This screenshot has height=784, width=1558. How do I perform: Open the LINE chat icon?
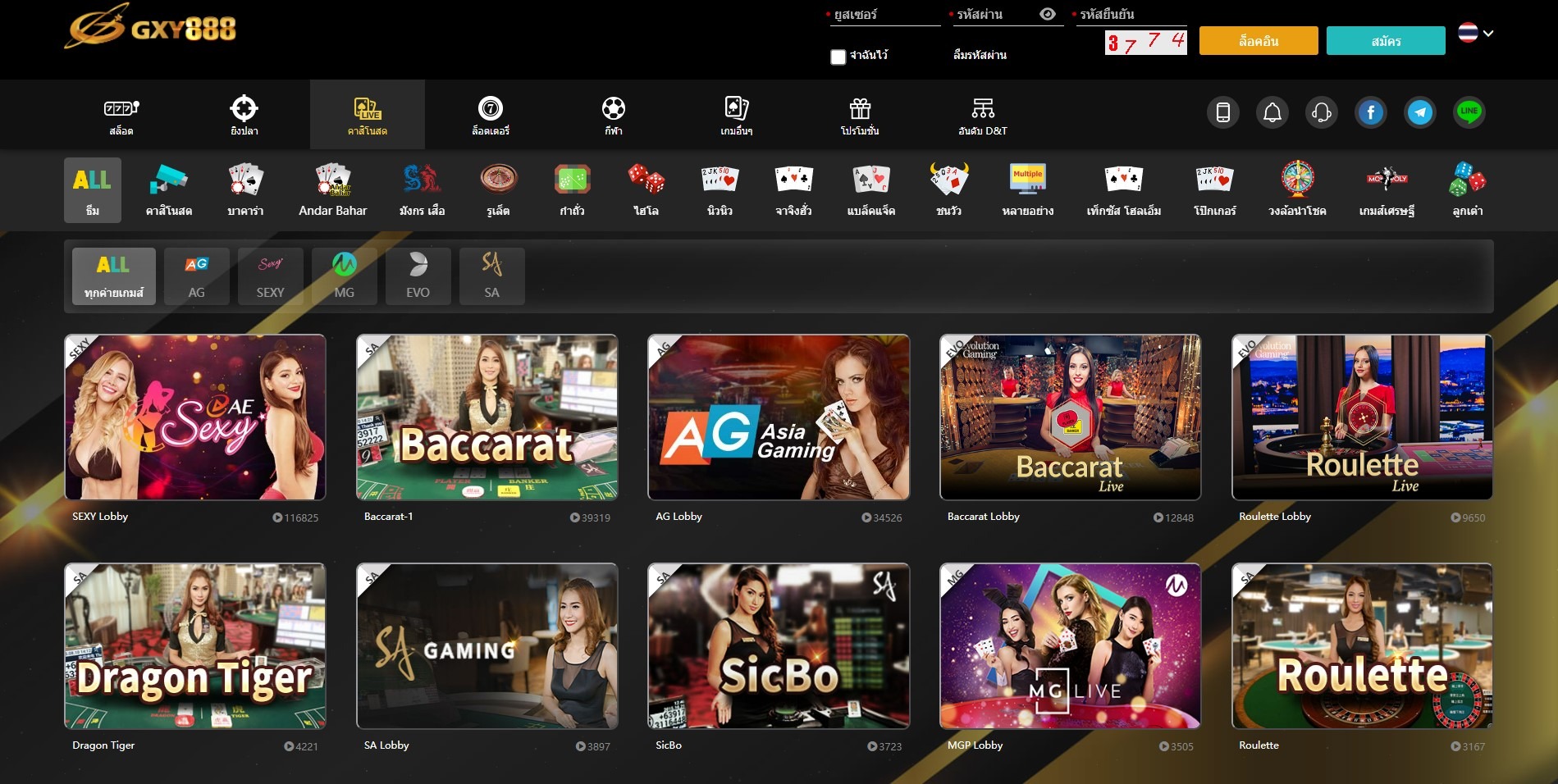pyautogui.click(x=1469, y=112)
